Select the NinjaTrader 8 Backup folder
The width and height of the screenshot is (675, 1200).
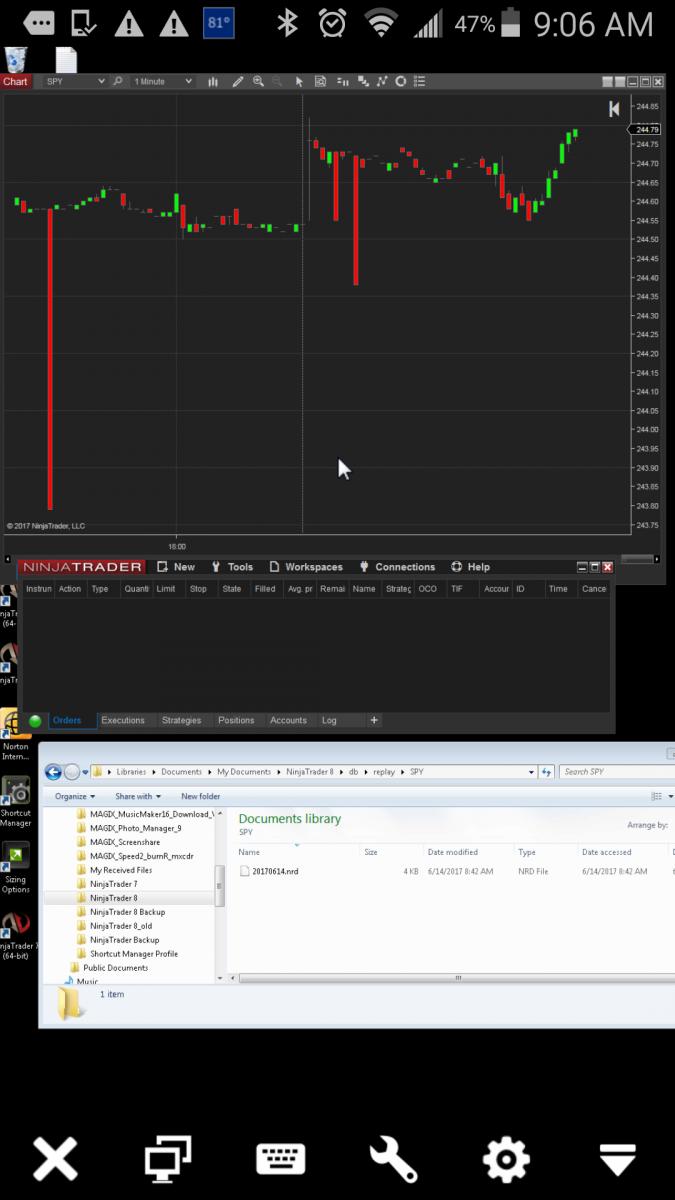(x=127, y=912)
